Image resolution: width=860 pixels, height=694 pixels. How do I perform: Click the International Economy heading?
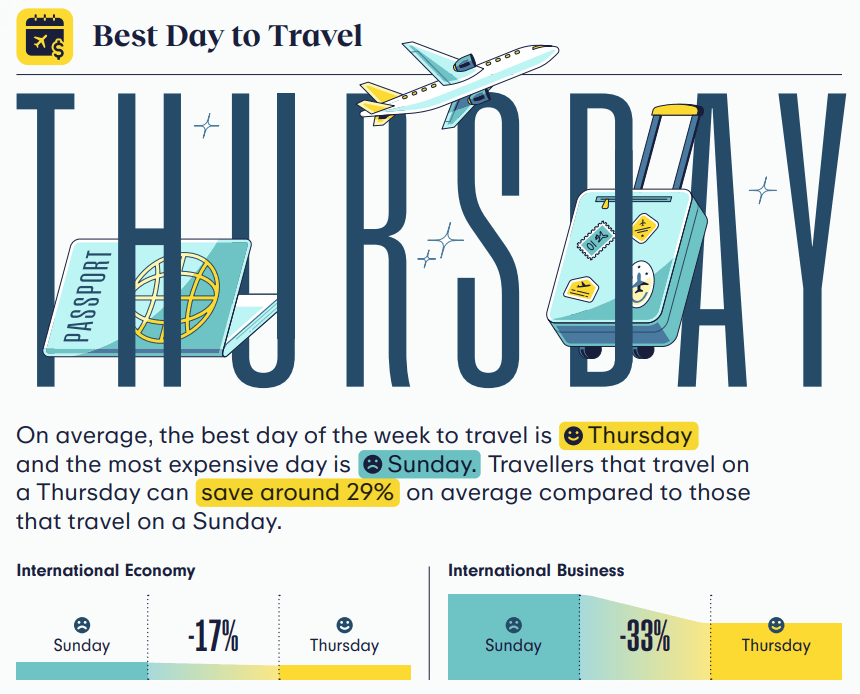106,571
